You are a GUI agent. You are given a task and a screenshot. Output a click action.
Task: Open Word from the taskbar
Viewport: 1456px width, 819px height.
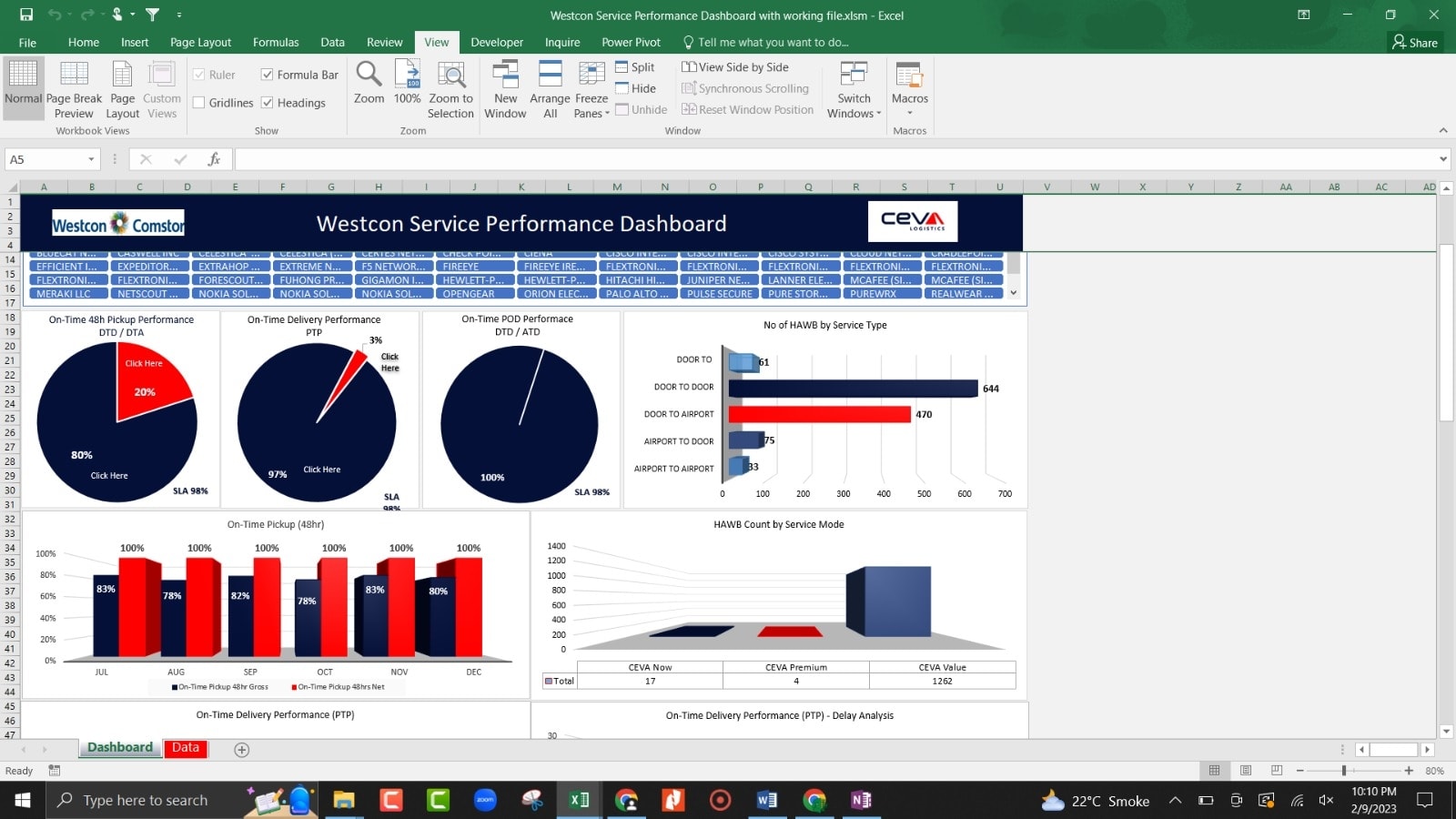766,800
